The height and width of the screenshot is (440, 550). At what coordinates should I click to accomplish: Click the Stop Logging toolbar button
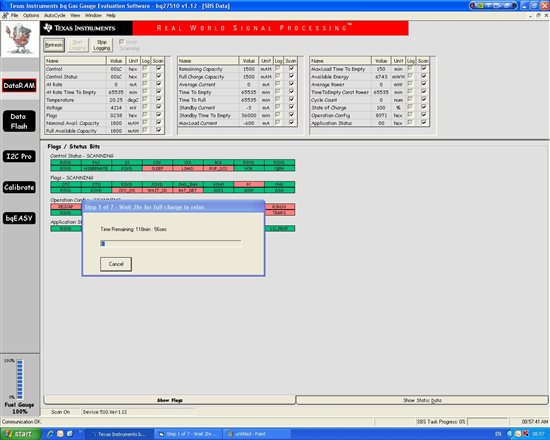pos(102,45)
